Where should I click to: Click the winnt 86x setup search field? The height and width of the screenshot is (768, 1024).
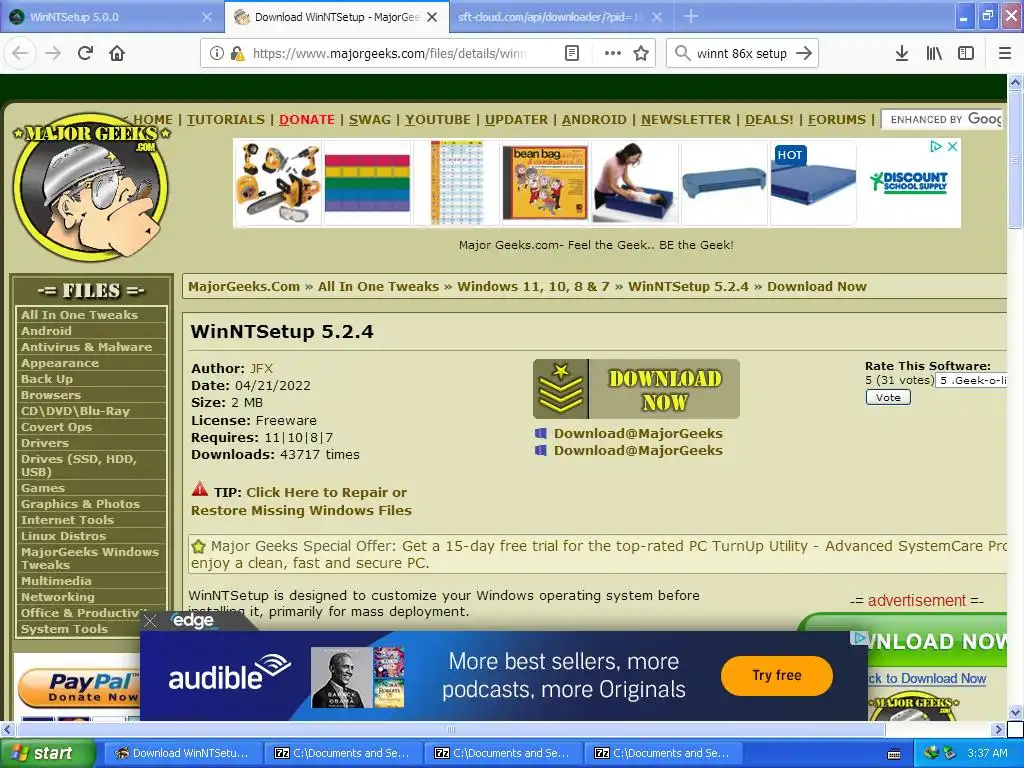741,53
